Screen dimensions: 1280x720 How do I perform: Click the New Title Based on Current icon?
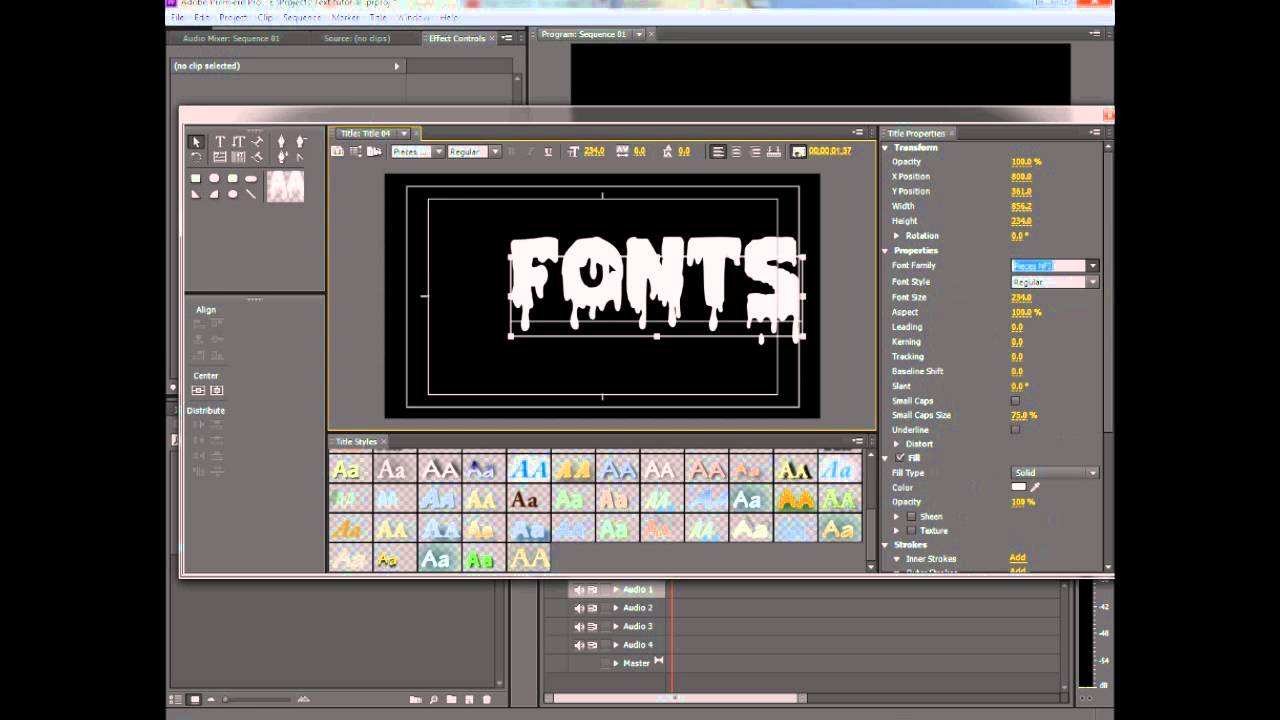338,152
